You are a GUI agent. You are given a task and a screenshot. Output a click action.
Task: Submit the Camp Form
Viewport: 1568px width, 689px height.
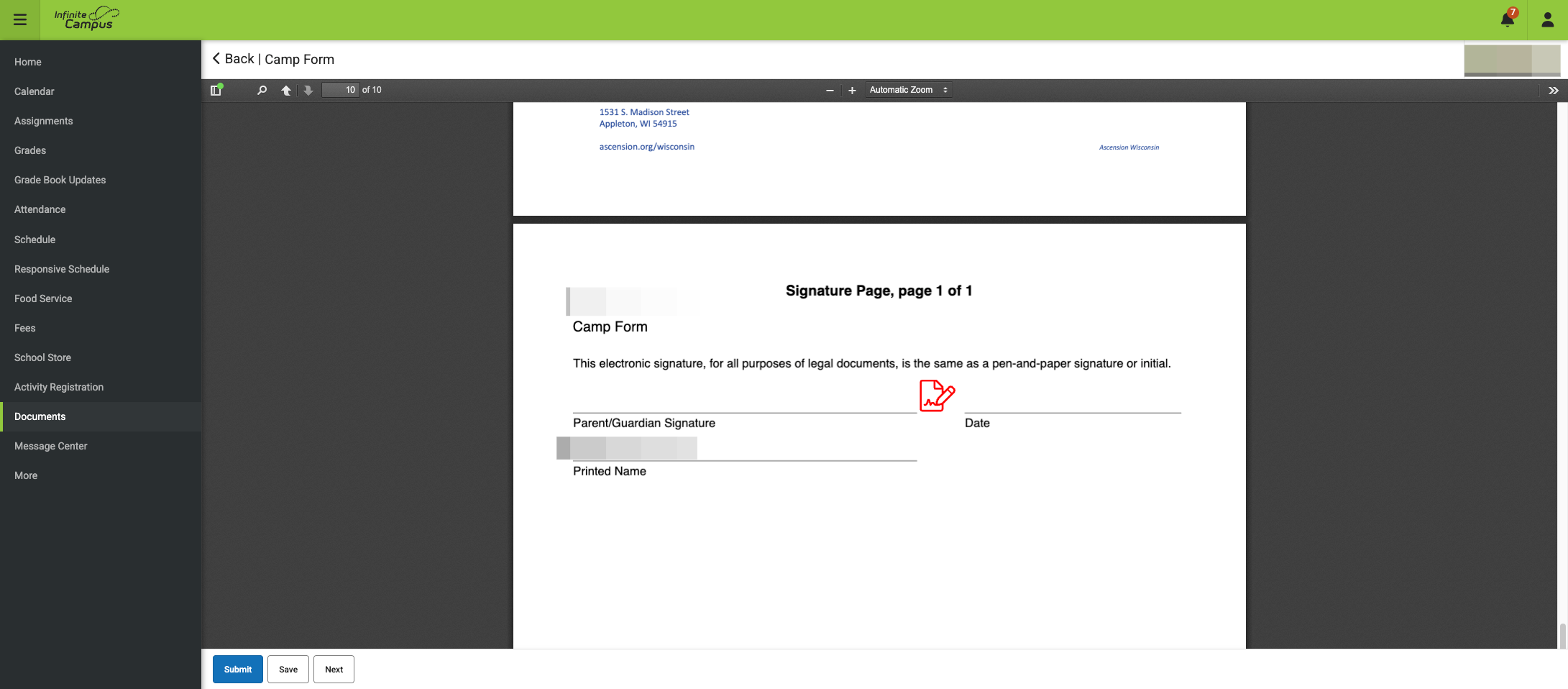point(238,669)
